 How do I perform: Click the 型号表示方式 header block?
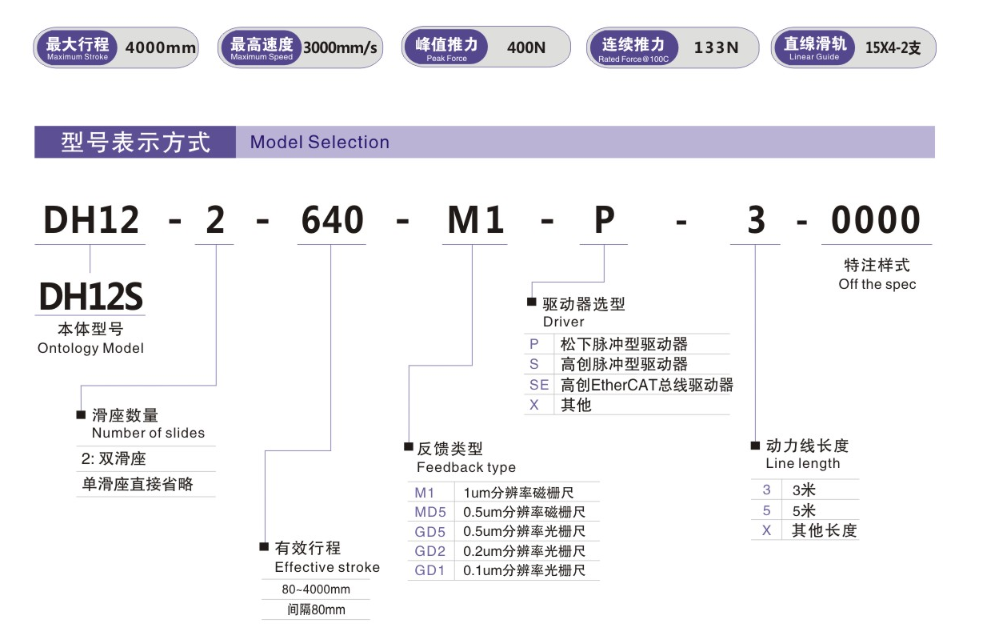tap(135, 142)
